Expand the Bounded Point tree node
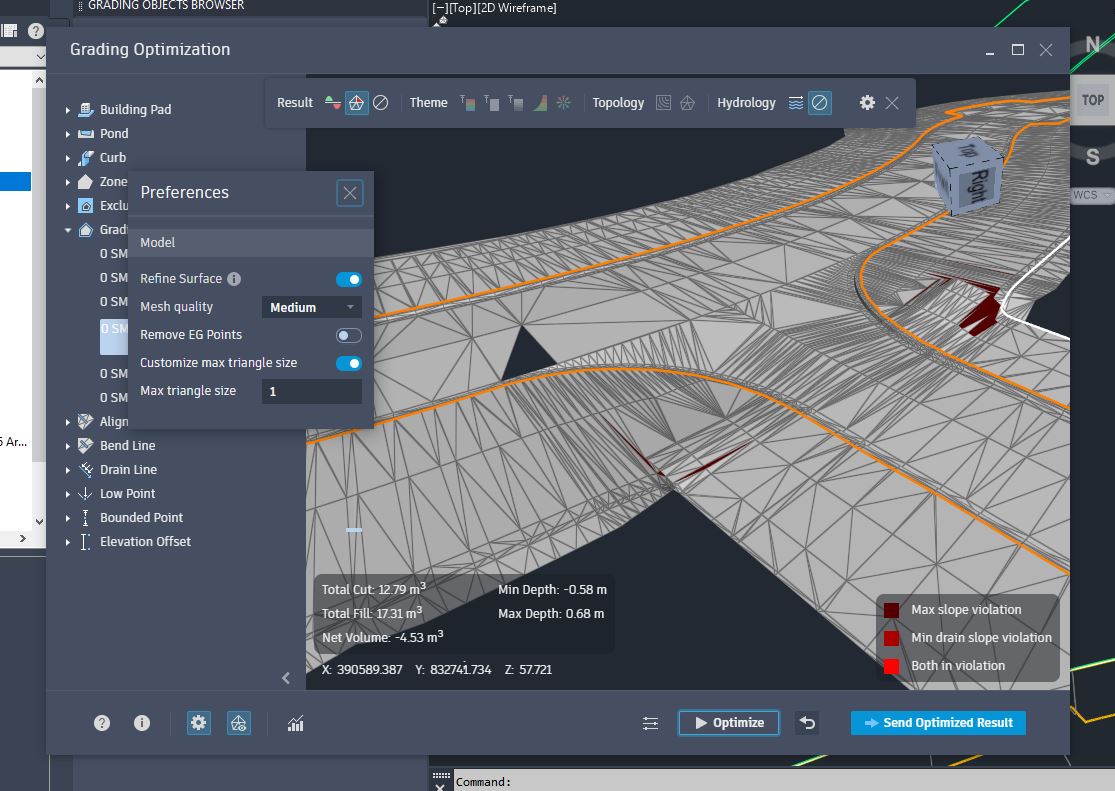1115x791 pixels. 68,518
